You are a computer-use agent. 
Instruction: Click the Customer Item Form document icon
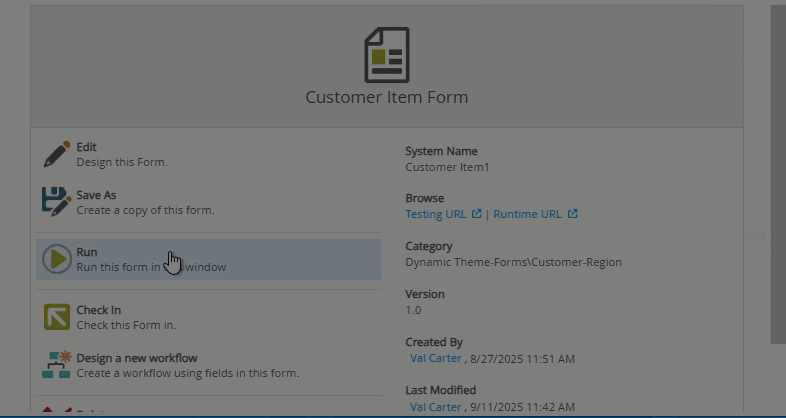pyautogui.click(x=386, y=55)
